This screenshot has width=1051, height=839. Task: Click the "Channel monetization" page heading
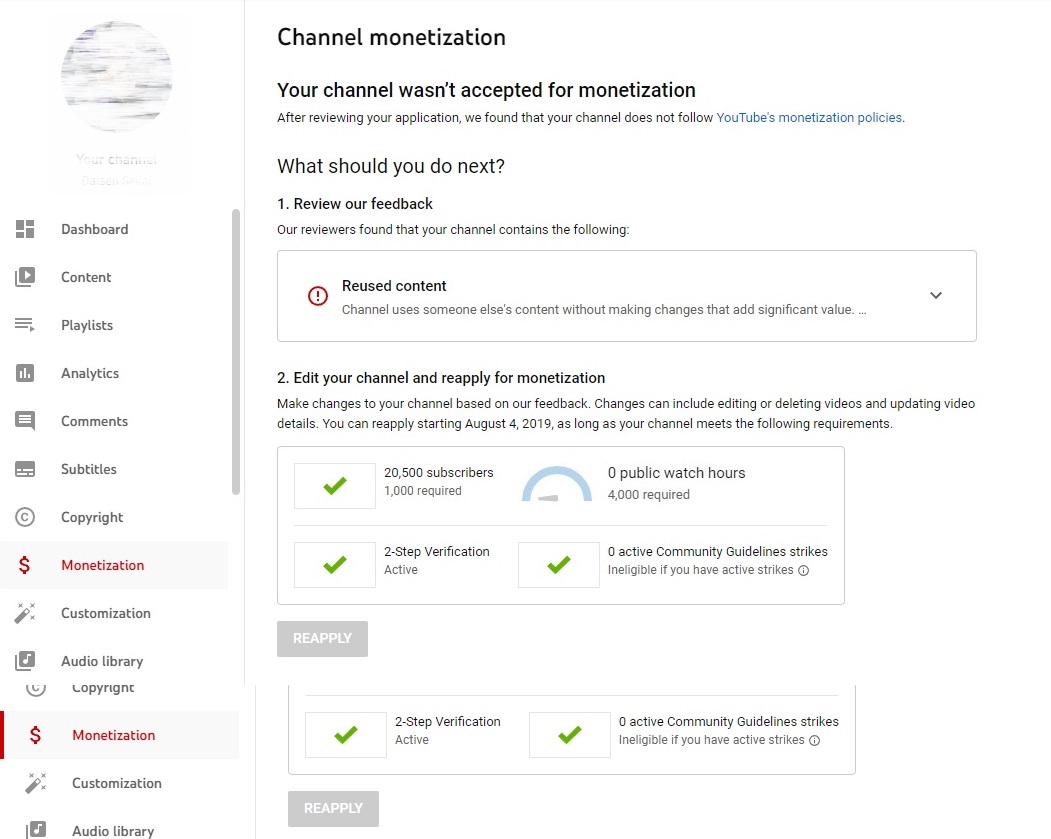(391, 38)
